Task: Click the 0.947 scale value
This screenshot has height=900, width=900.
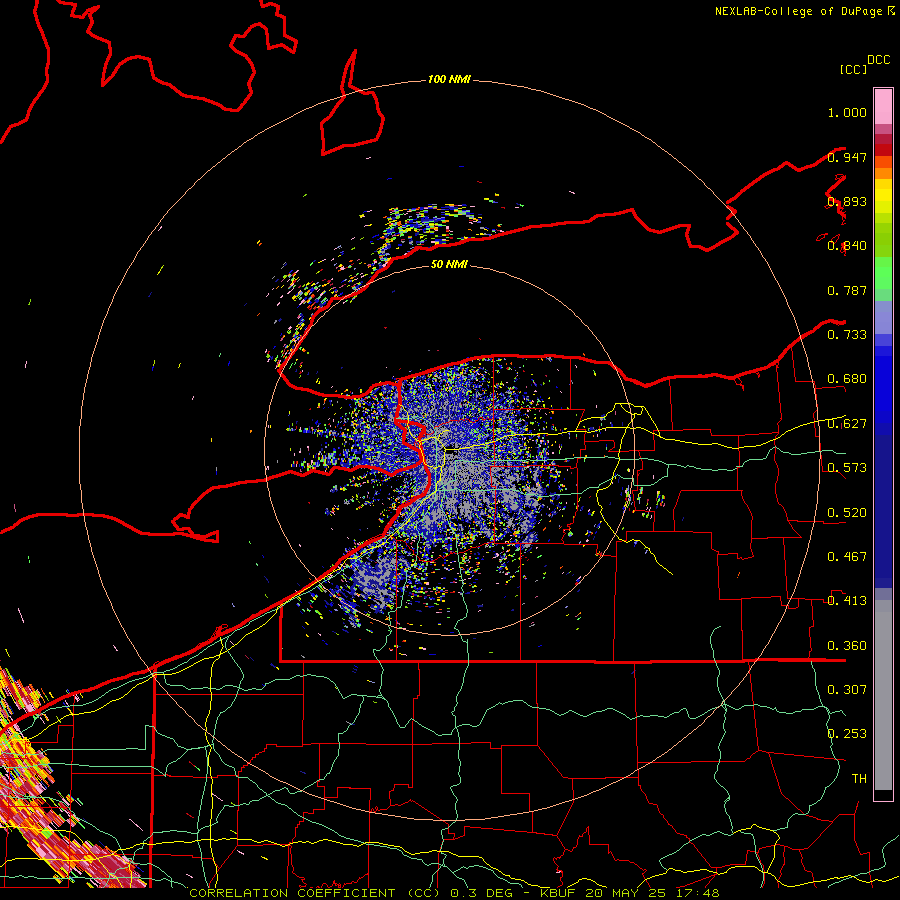Action: 847,157
